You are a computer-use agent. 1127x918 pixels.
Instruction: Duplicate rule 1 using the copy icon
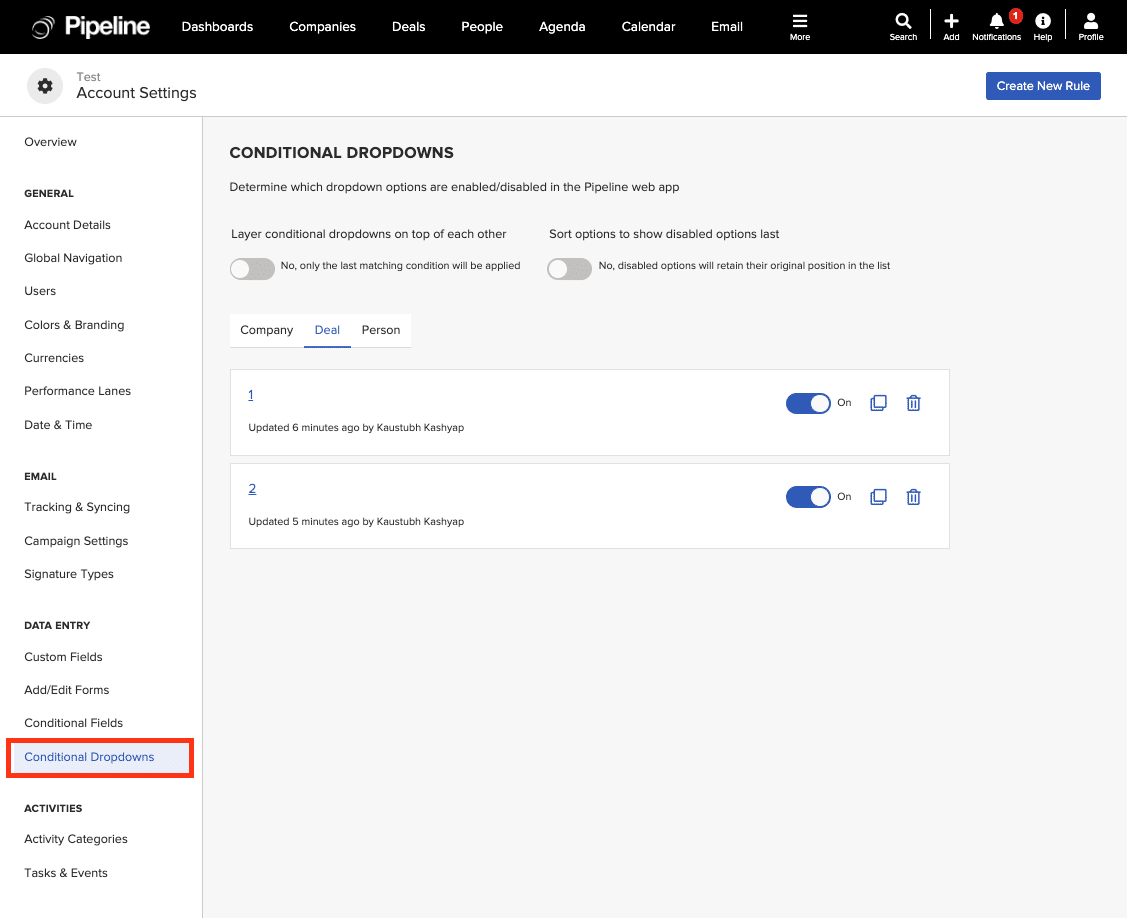878,403
